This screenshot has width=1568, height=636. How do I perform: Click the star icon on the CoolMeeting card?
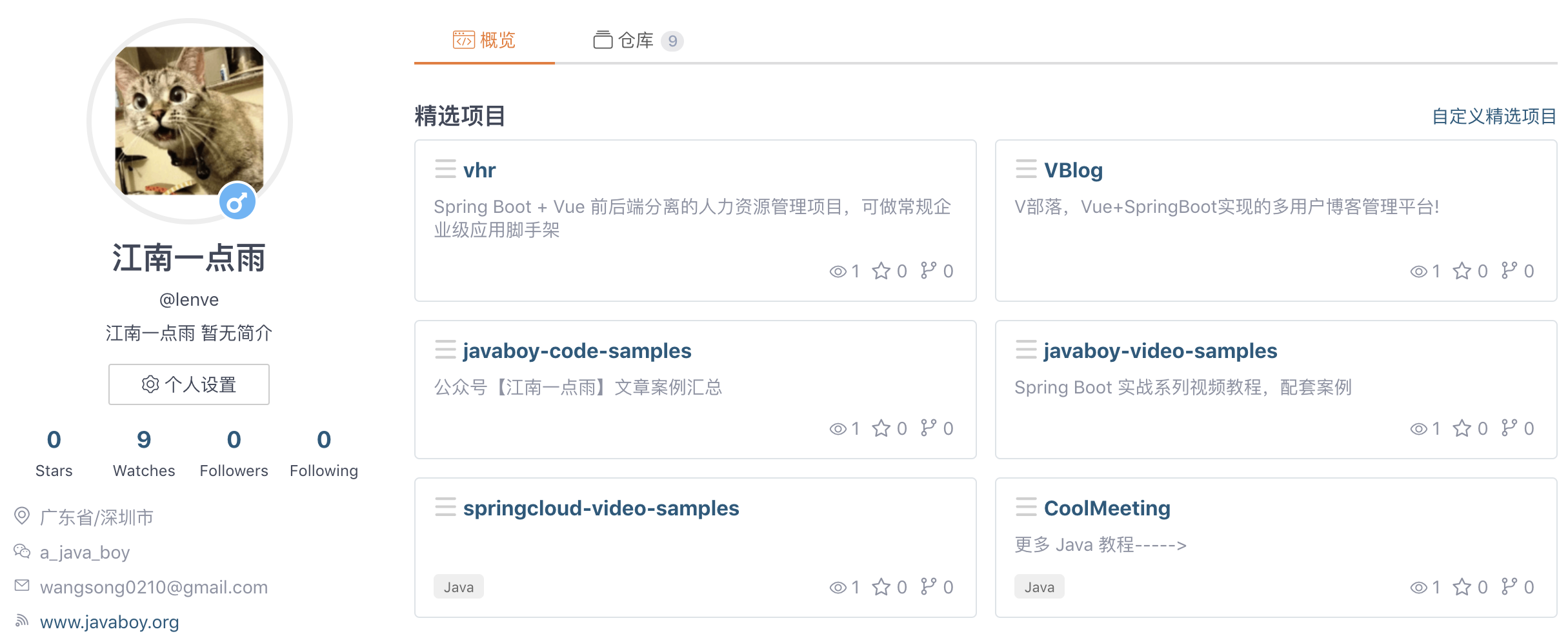click(1462, 587)
